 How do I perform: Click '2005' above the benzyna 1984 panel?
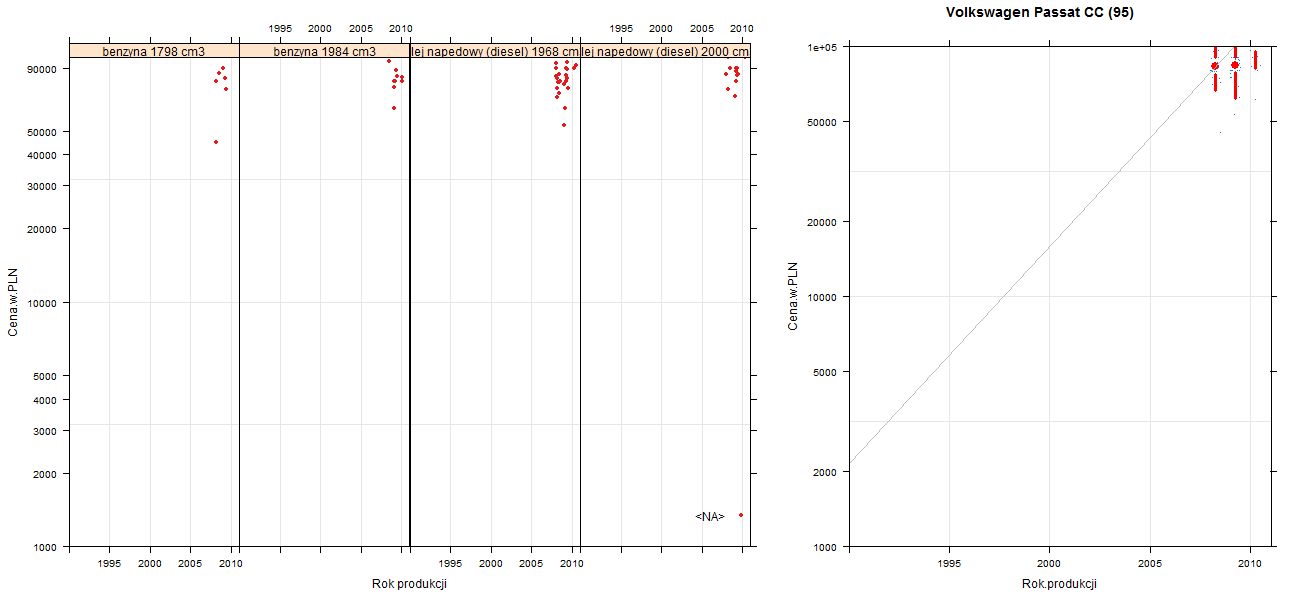(x=361, y=29)
